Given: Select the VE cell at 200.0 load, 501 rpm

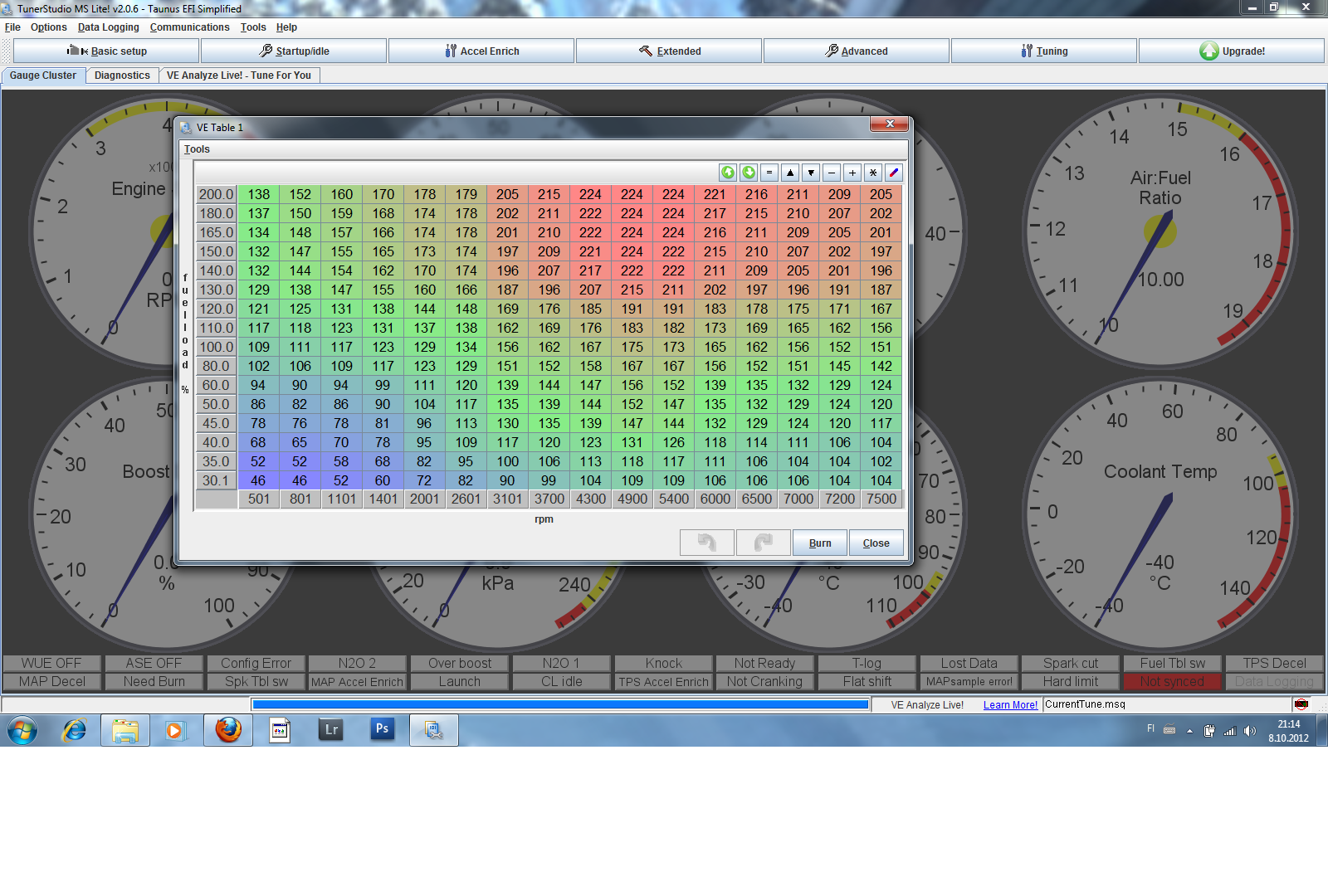Looking at the screenshot, I should pos(259,194).
